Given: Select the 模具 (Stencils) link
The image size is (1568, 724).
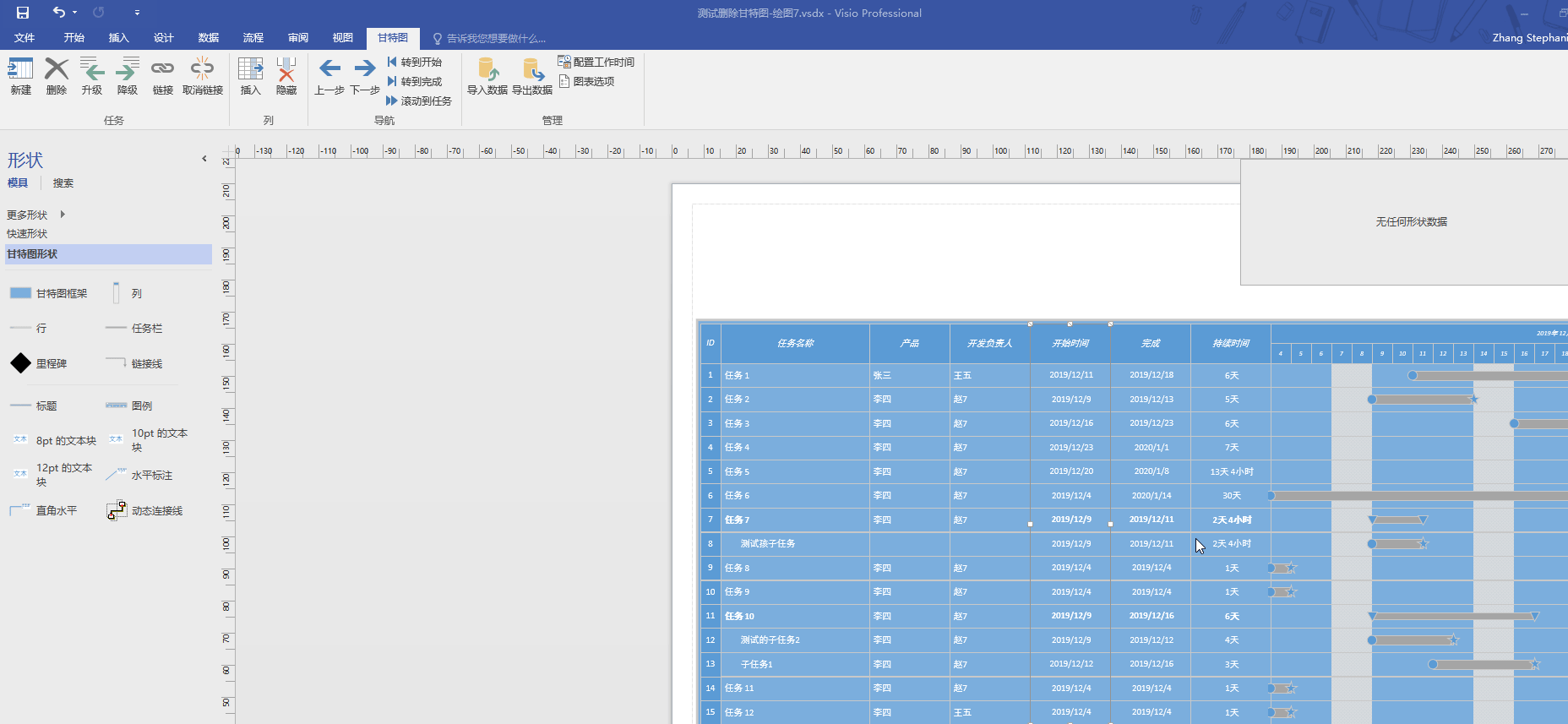Looking at the screenshot, I should click(18, 182).
